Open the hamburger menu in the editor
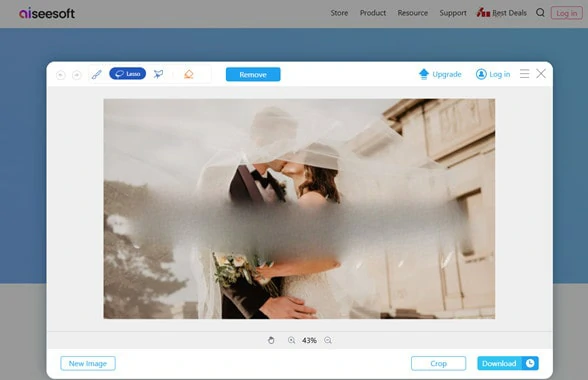This screenshot has width=588, height=380. [x=524, y=74]
